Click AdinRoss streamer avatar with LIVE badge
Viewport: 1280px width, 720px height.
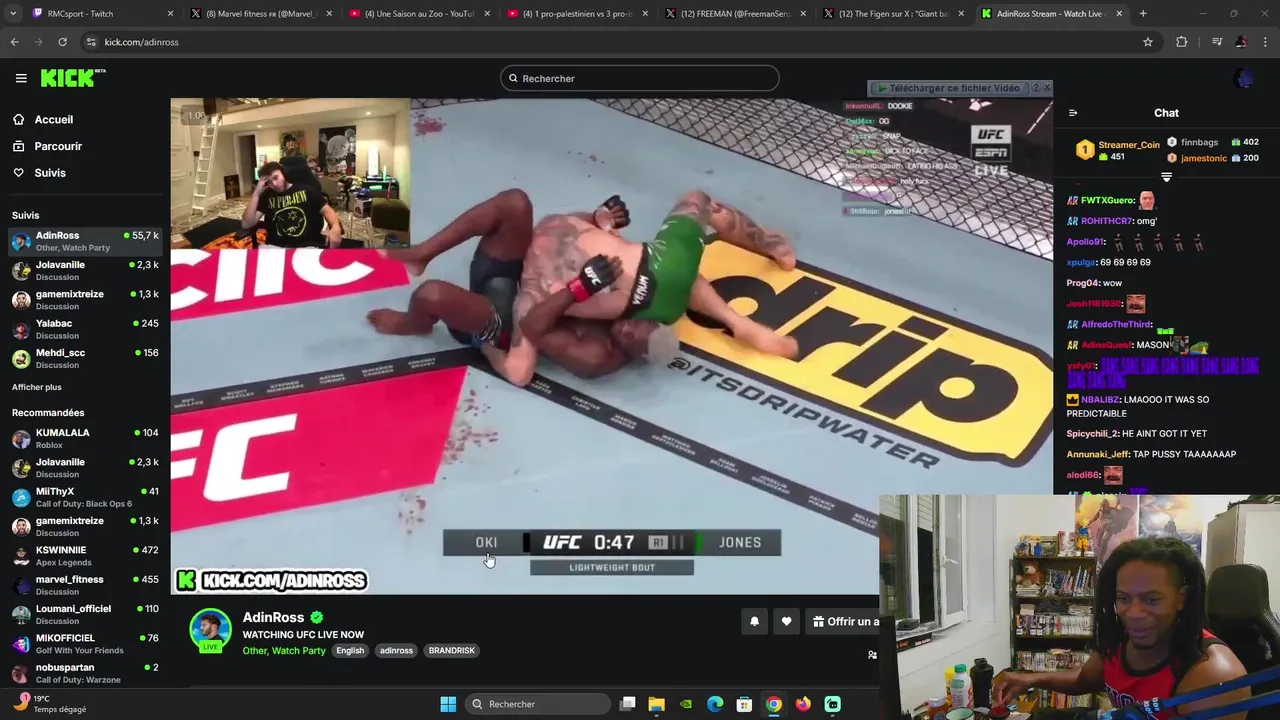point(210,630)
